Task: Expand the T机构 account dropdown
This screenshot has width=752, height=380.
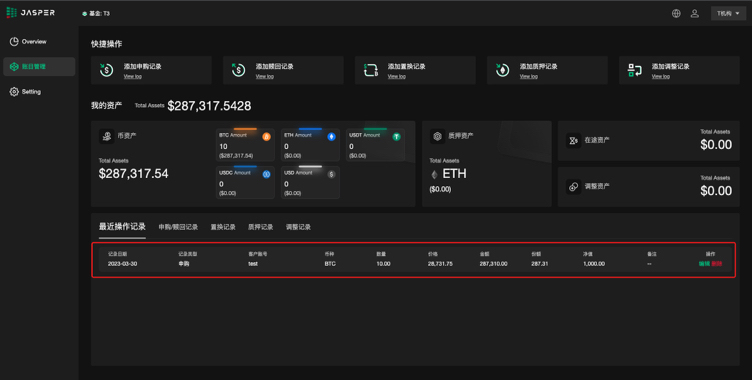Action: pyautogui.click(x=728, y=13)
